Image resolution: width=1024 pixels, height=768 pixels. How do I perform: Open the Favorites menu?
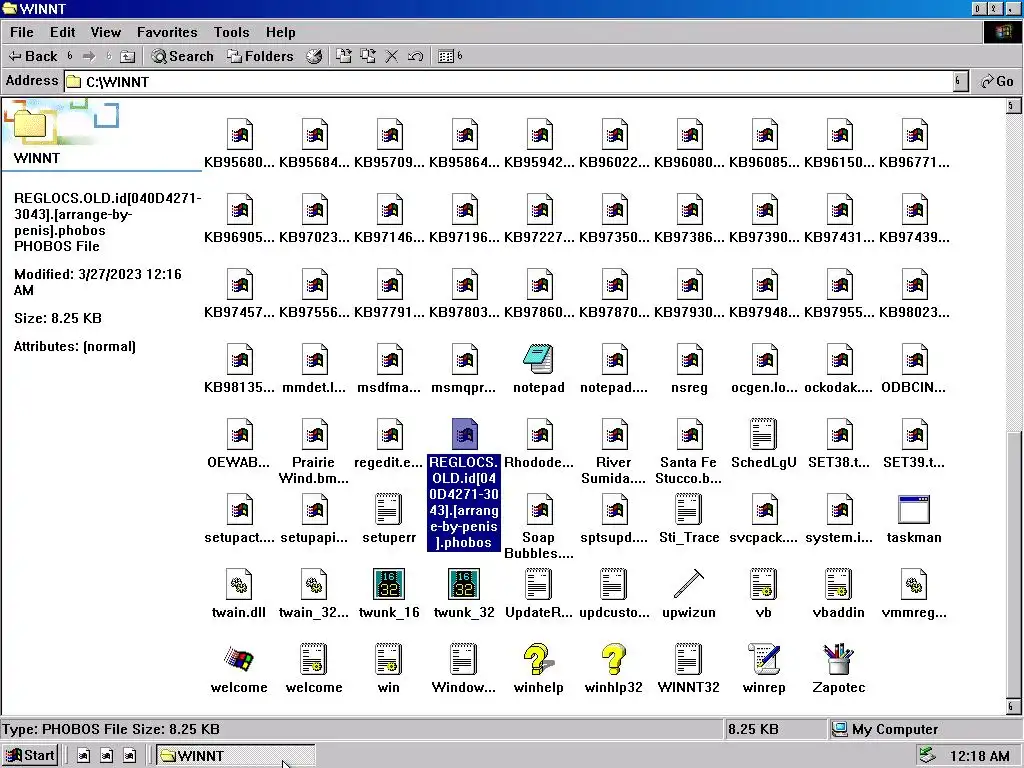167,32
